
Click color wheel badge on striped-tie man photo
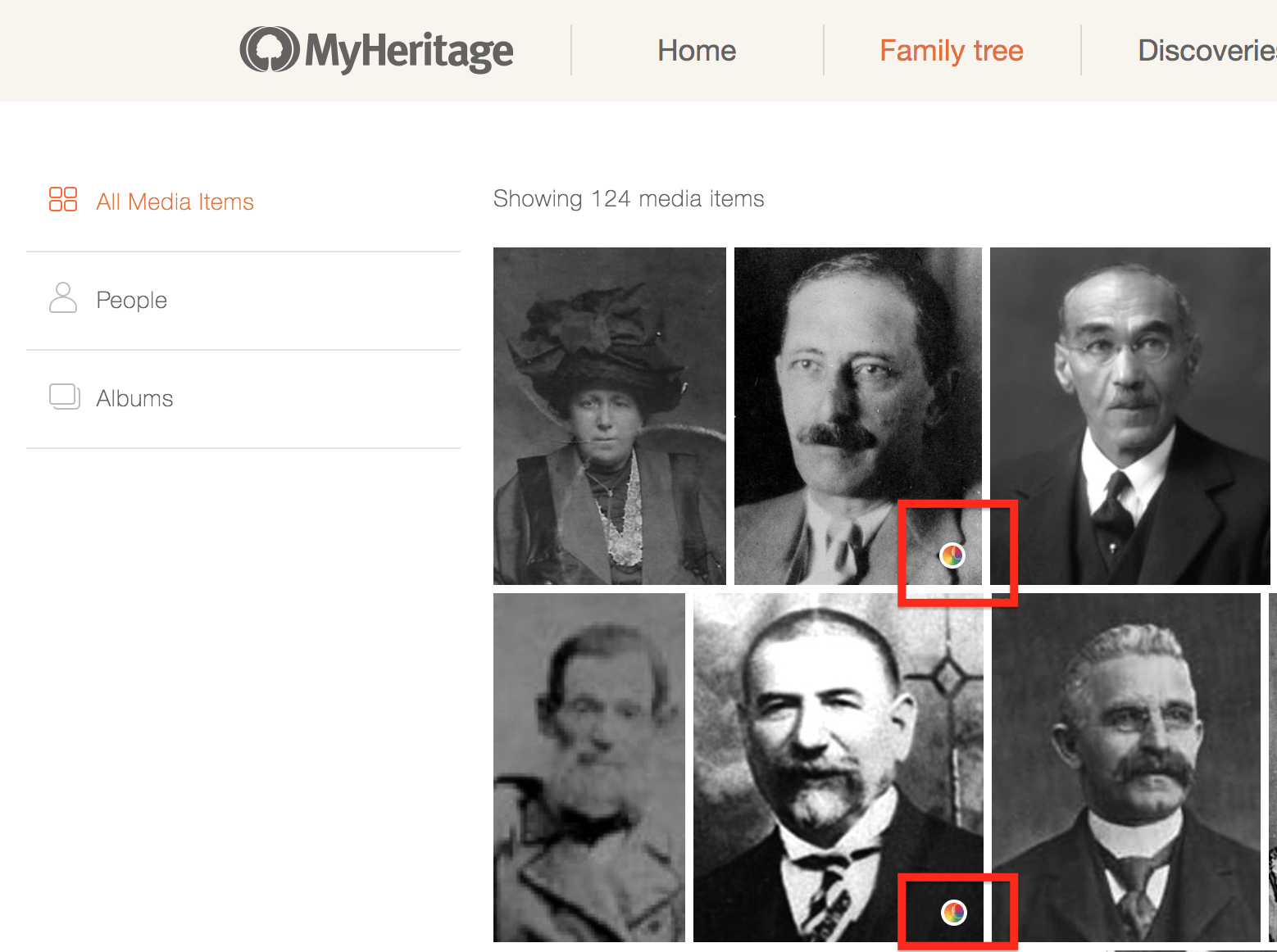pos(954,912)
